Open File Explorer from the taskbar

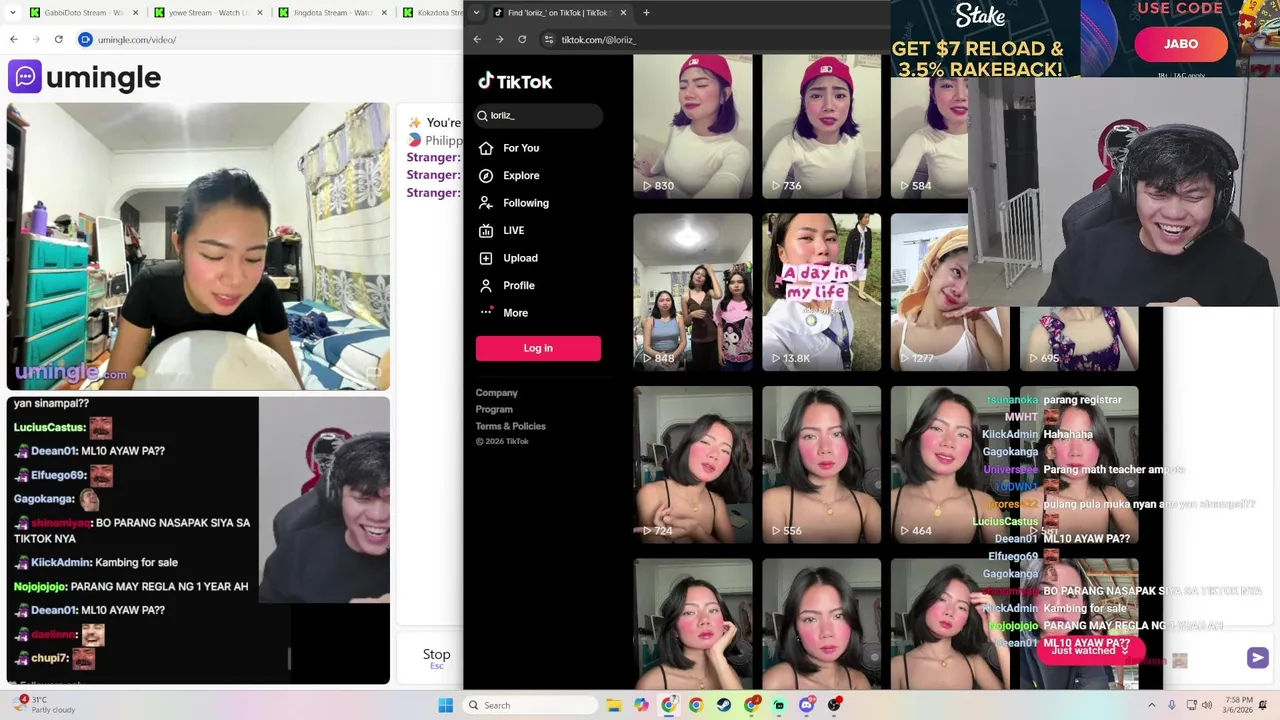614,705
